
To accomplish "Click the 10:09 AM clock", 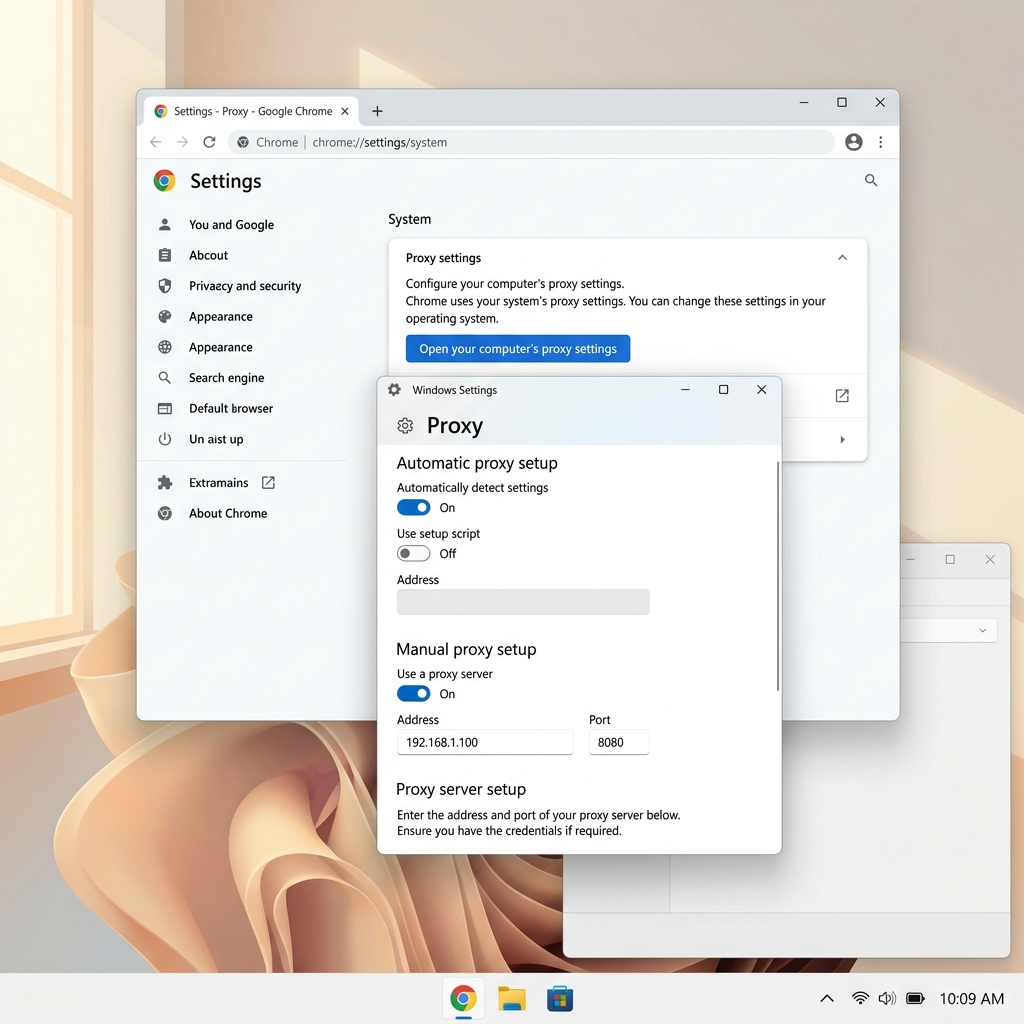I will pos(972,999).
